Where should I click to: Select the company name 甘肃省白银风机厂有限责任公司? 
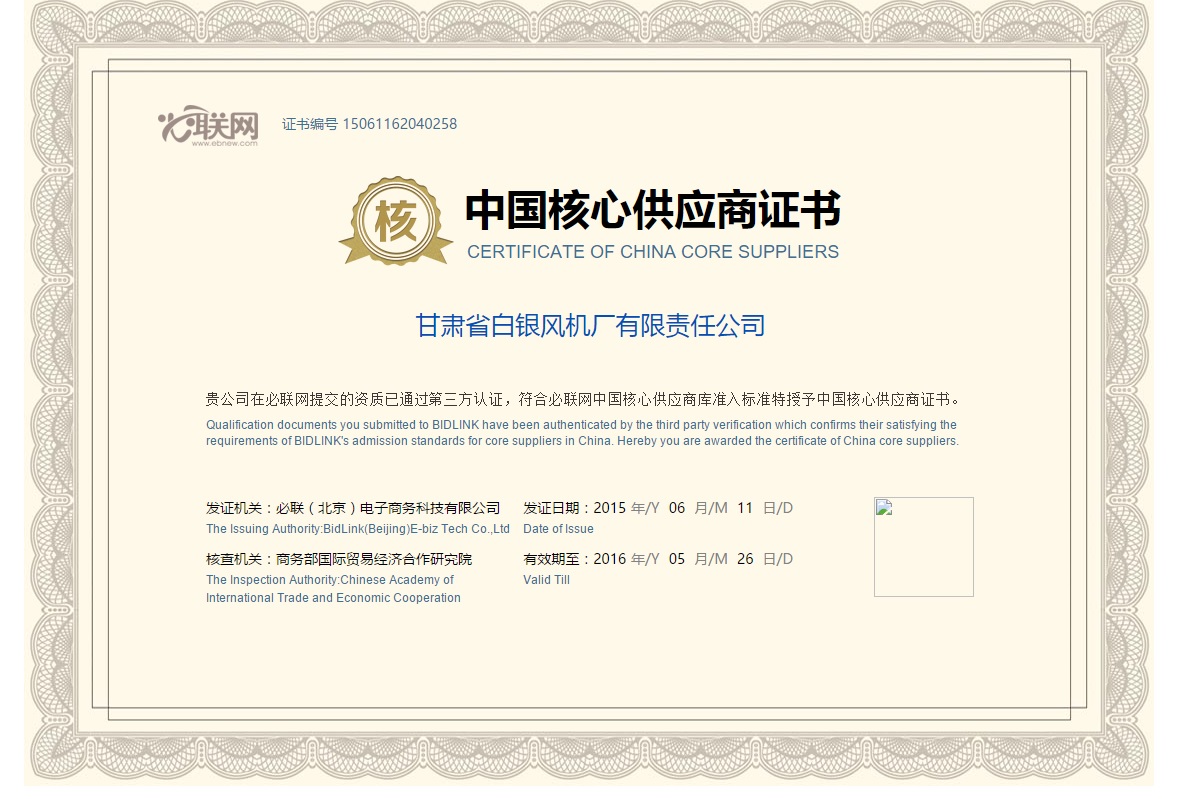(x=591, y=326)
